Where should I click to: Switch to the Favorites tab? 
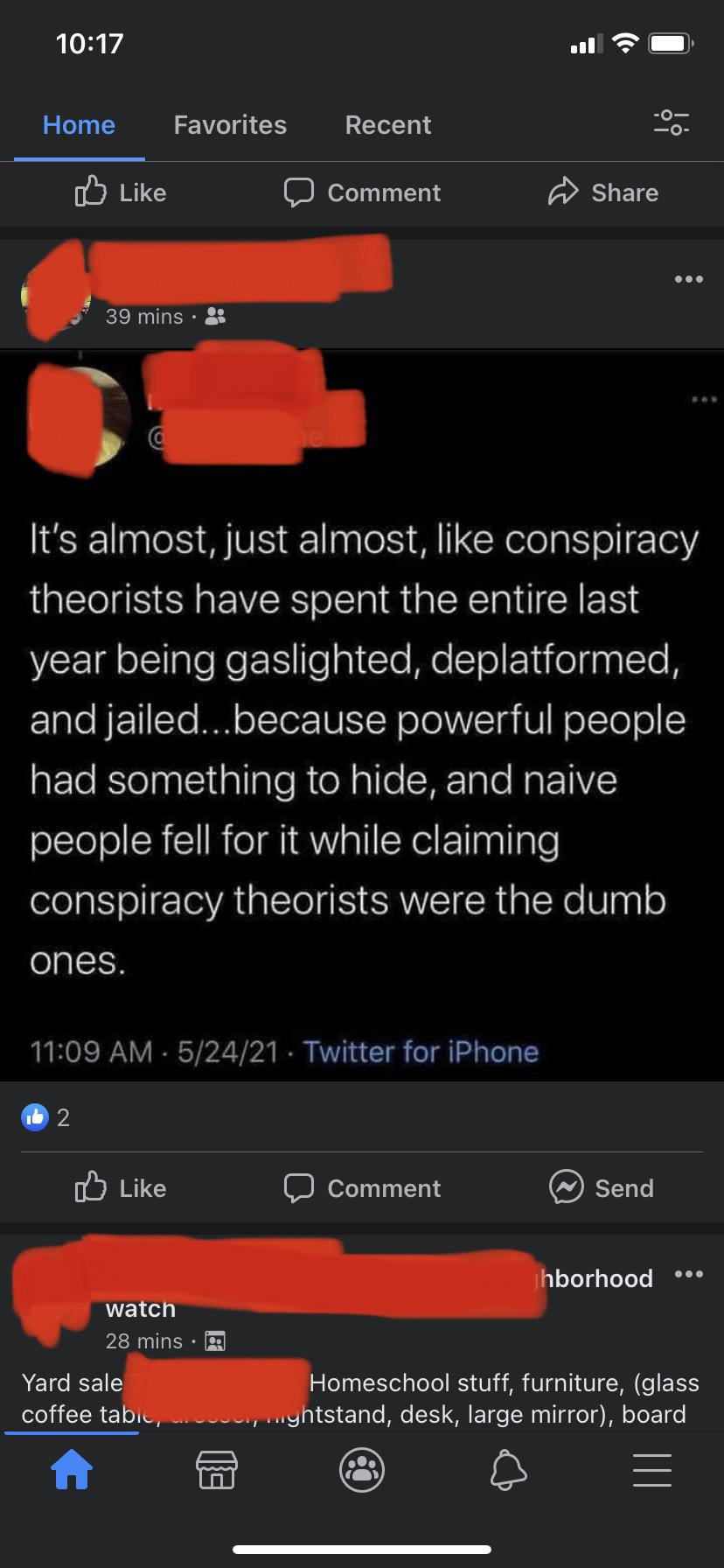click(x=230, y=125)
